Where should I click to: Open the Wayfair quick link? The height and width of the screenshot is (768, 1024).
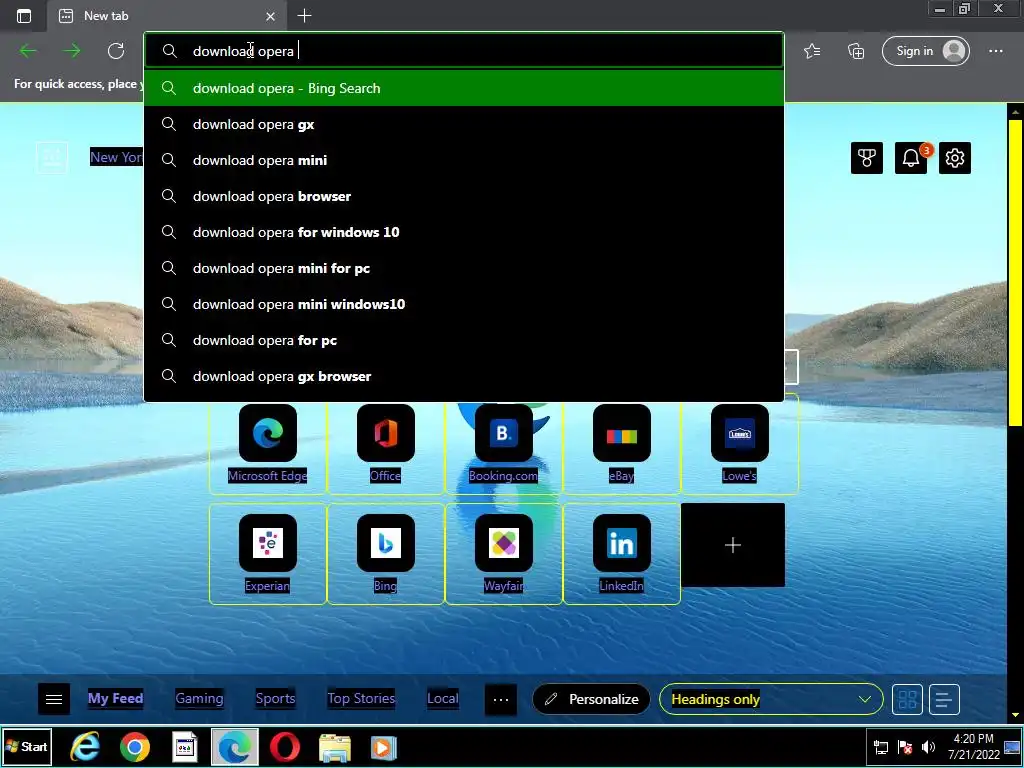click(504, 554)
